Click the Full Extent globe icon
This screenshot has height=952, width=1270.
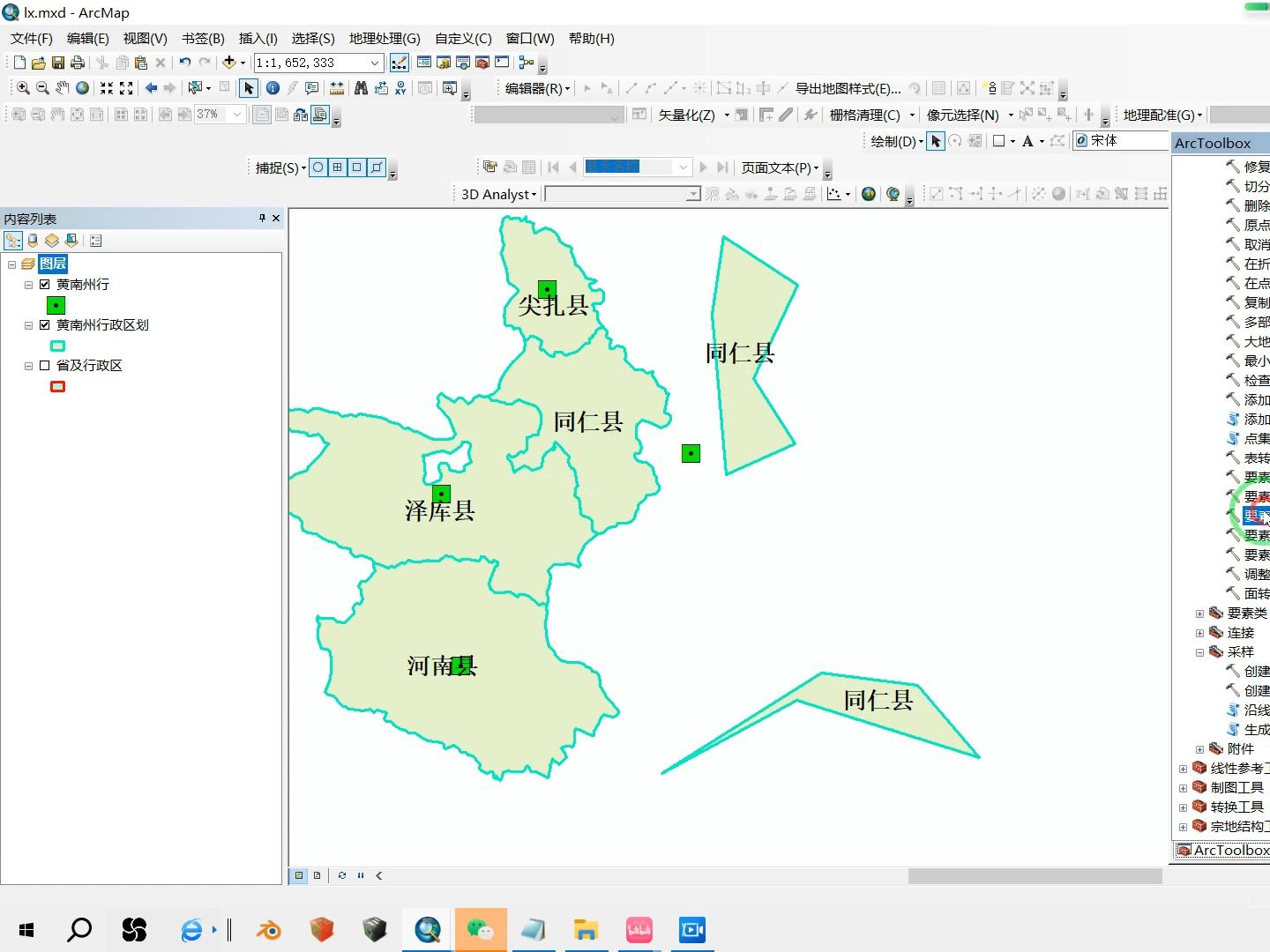pyautogui.click(x=82, y=88)
